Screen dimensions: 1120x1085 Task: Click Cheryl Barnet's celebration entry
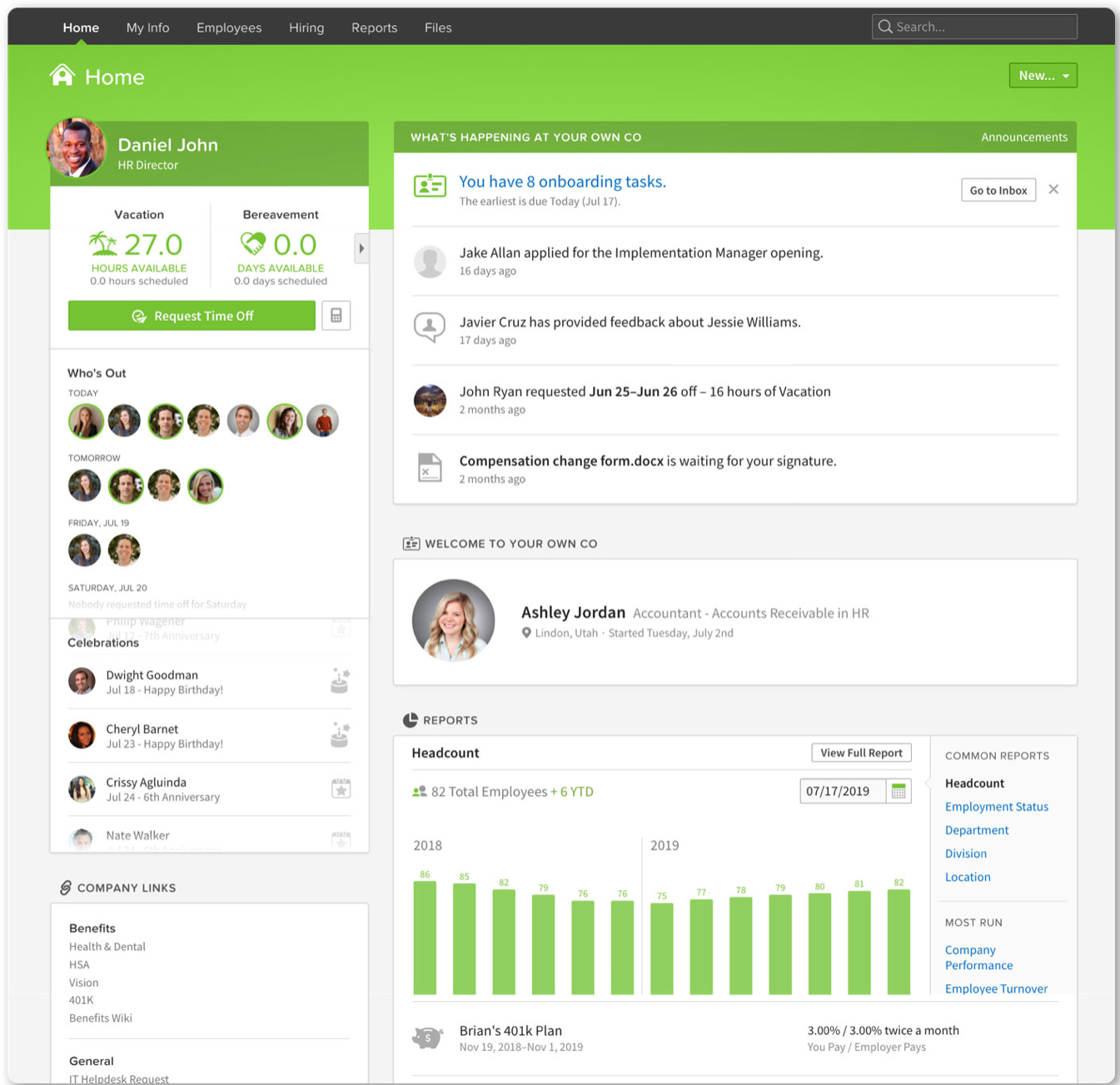pos(209,736)
